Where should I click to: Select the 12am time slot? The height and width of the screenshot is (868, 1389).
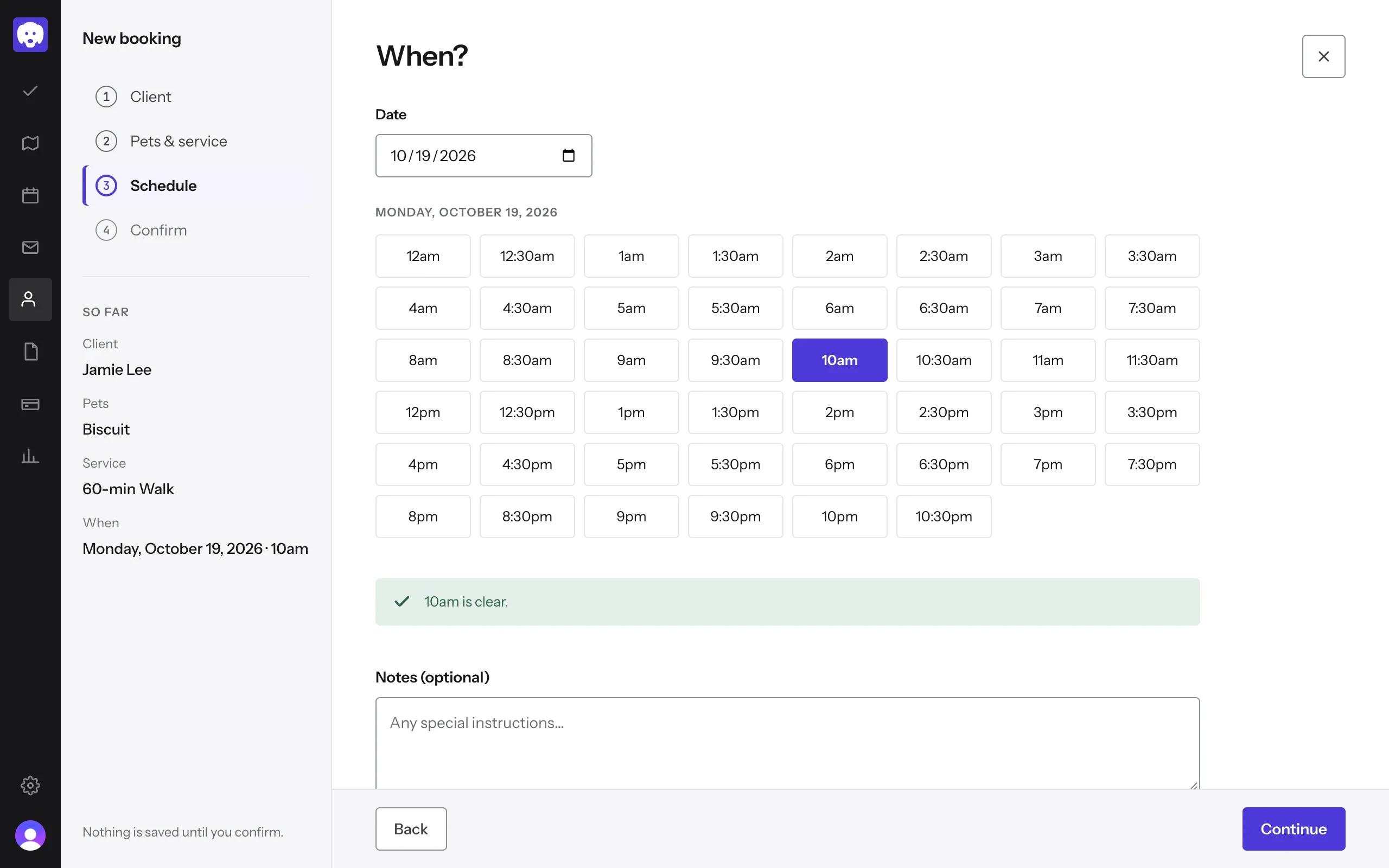click(423, 256)
